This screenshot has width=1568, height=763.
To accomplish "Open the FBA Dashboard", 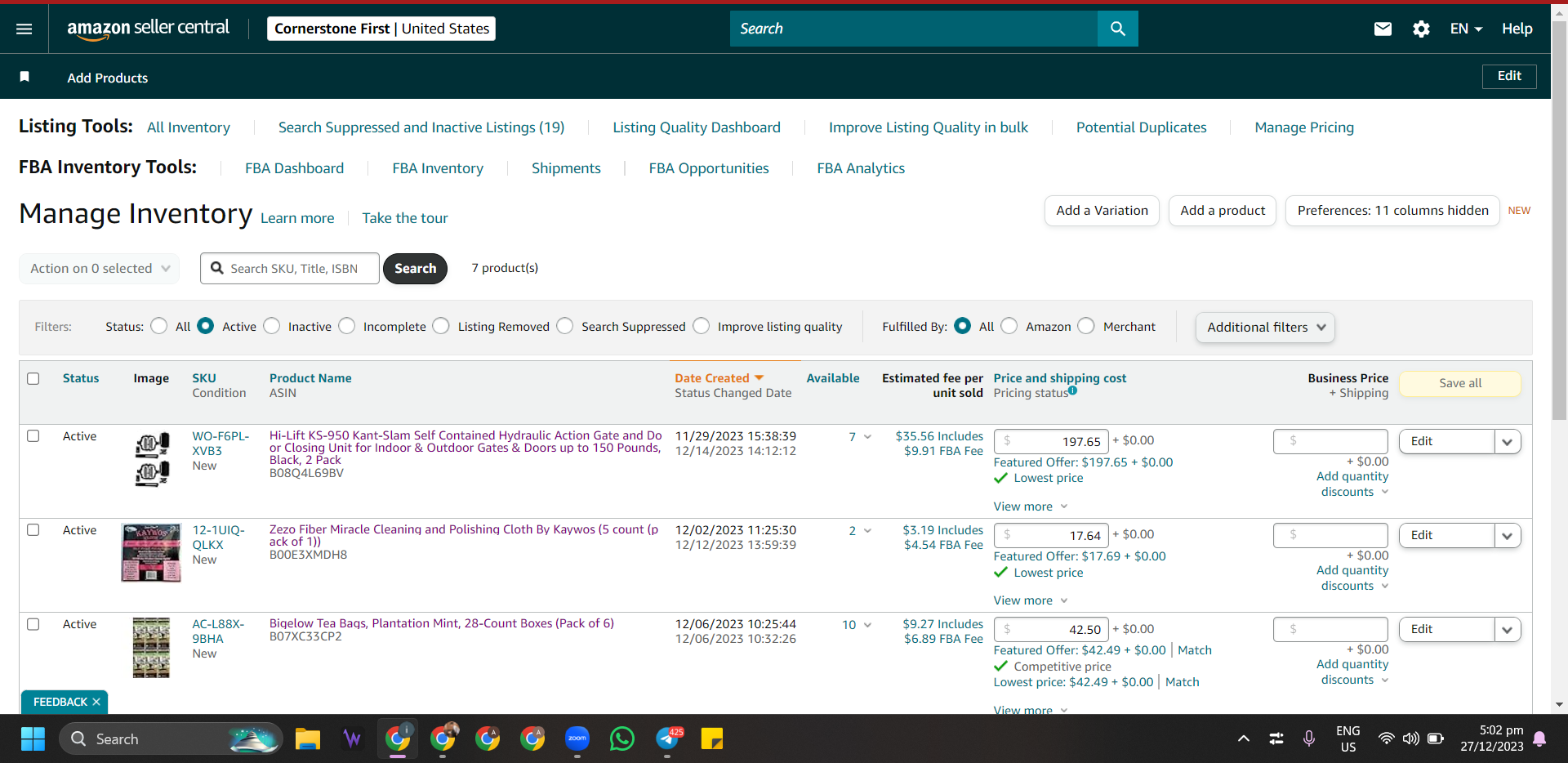I will [295, 168].
